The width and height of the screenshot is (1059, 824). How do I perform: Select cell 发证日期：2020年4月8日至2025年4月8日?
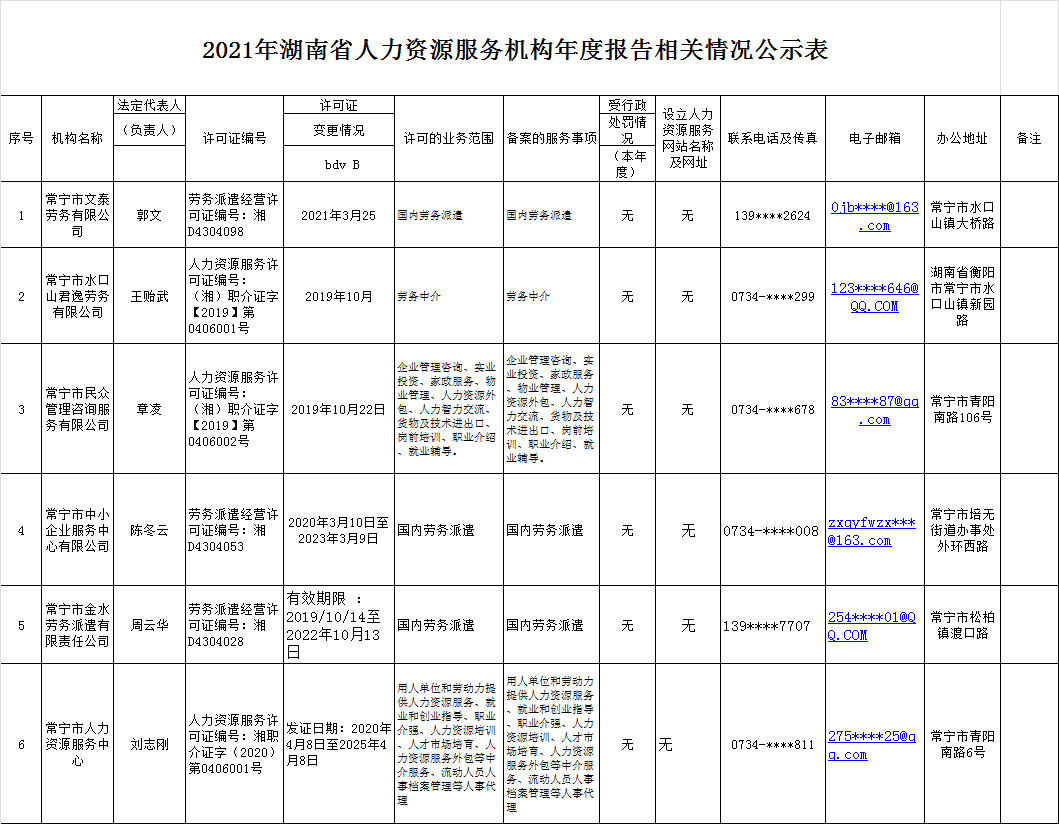(338, 744)
